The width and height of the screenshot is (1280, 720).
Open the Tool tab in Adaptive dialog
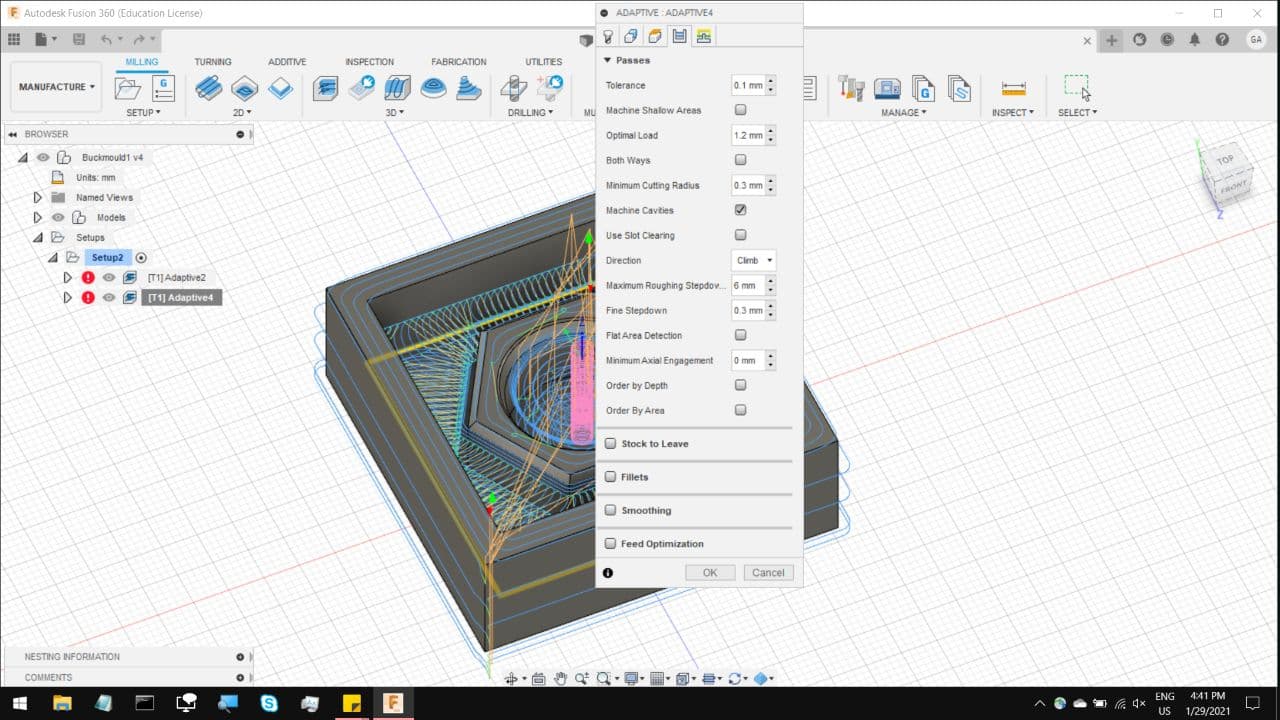[x=607, y=36]
